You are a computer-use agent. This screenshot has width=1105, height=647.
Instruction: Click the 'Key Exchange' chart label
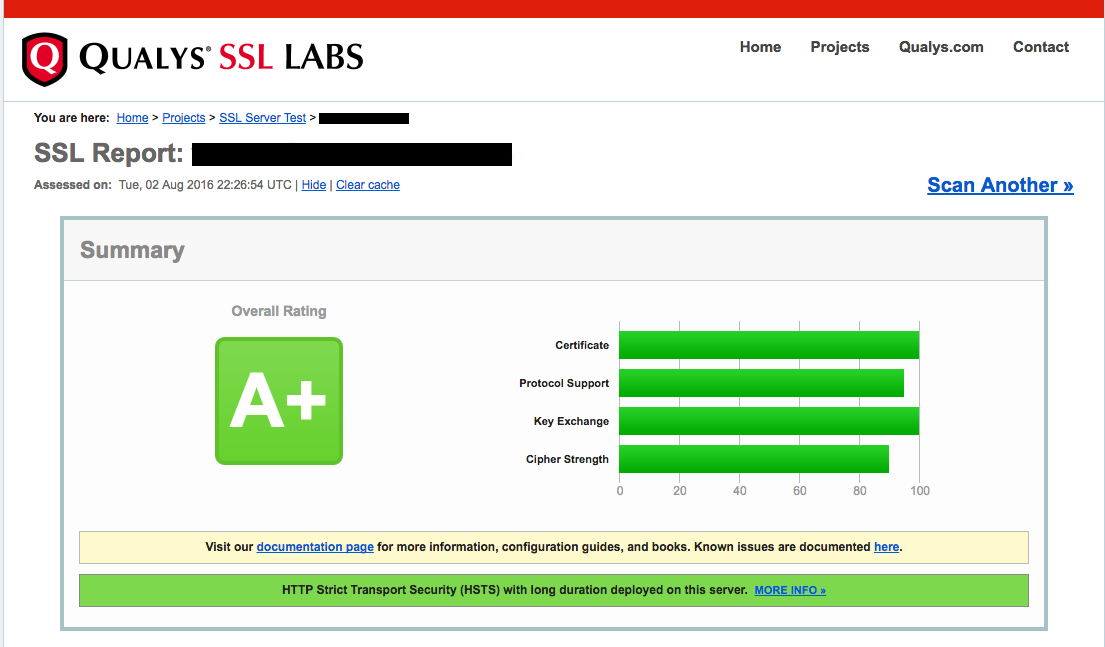(571, 421)
